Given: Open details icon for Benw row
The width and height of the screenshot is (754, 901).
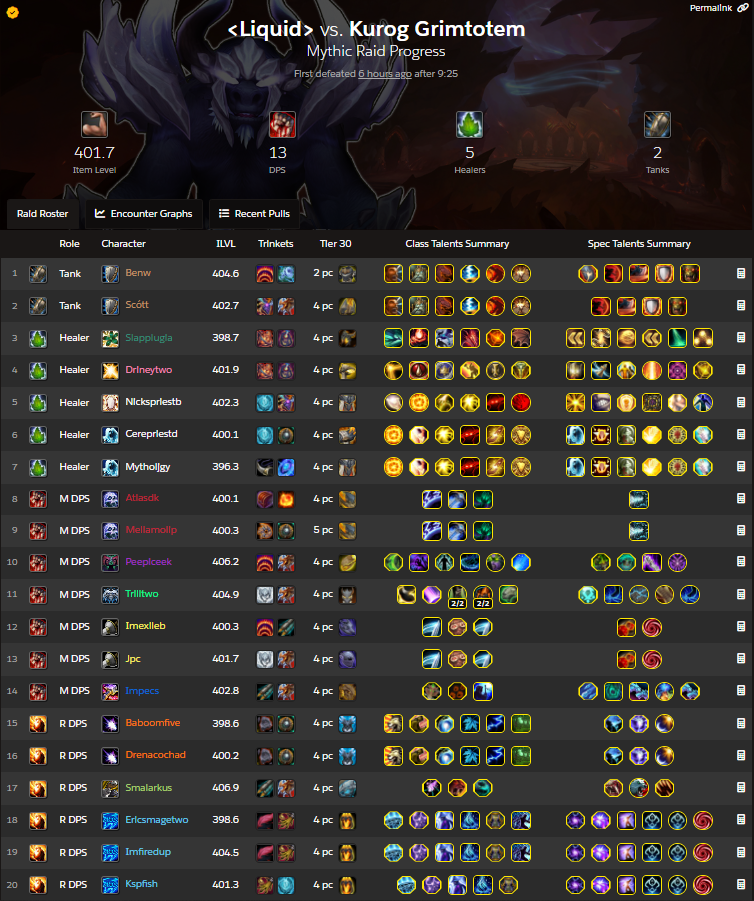Looking at the screenshot, I should pyautogui.click(x=741, y=274).
